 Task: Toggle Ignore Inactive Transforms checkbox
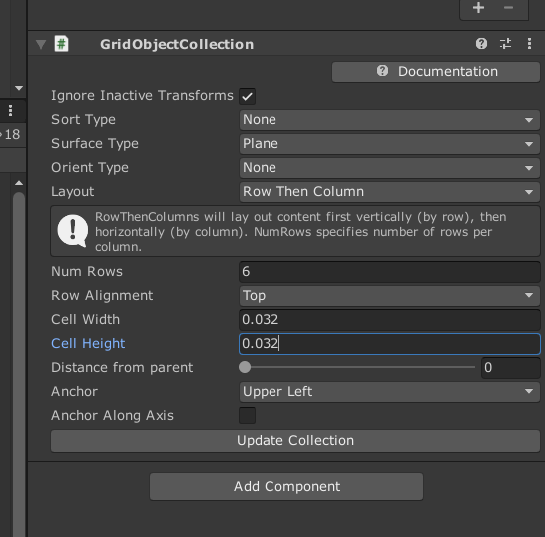tap(247, 96)
